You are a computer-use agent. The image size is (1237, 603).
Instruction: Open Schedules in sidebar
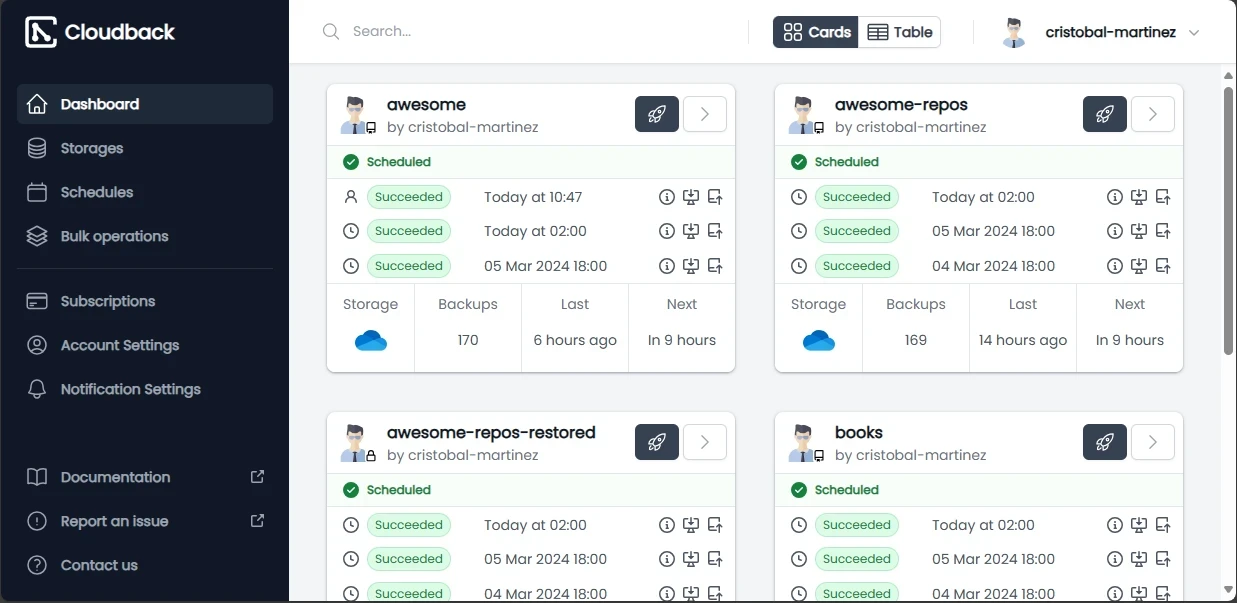click(145, 192)
